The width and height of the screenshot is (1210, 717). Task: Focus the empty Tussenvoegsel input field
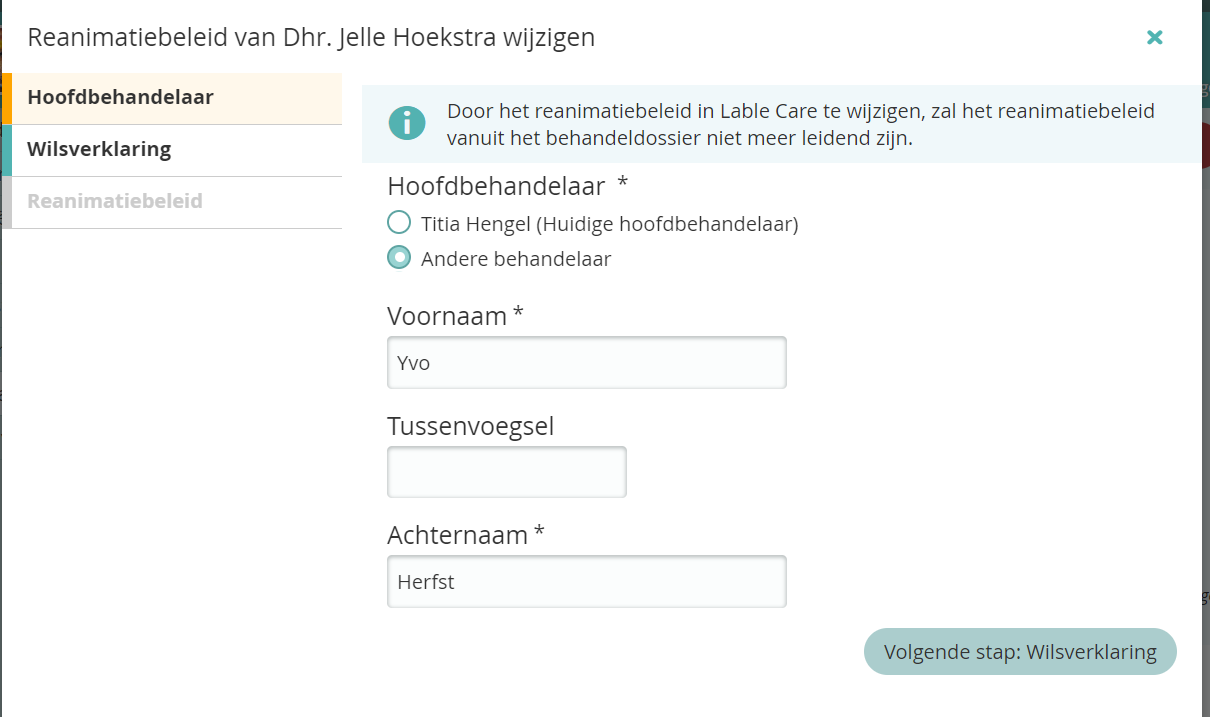coord(506,472)
